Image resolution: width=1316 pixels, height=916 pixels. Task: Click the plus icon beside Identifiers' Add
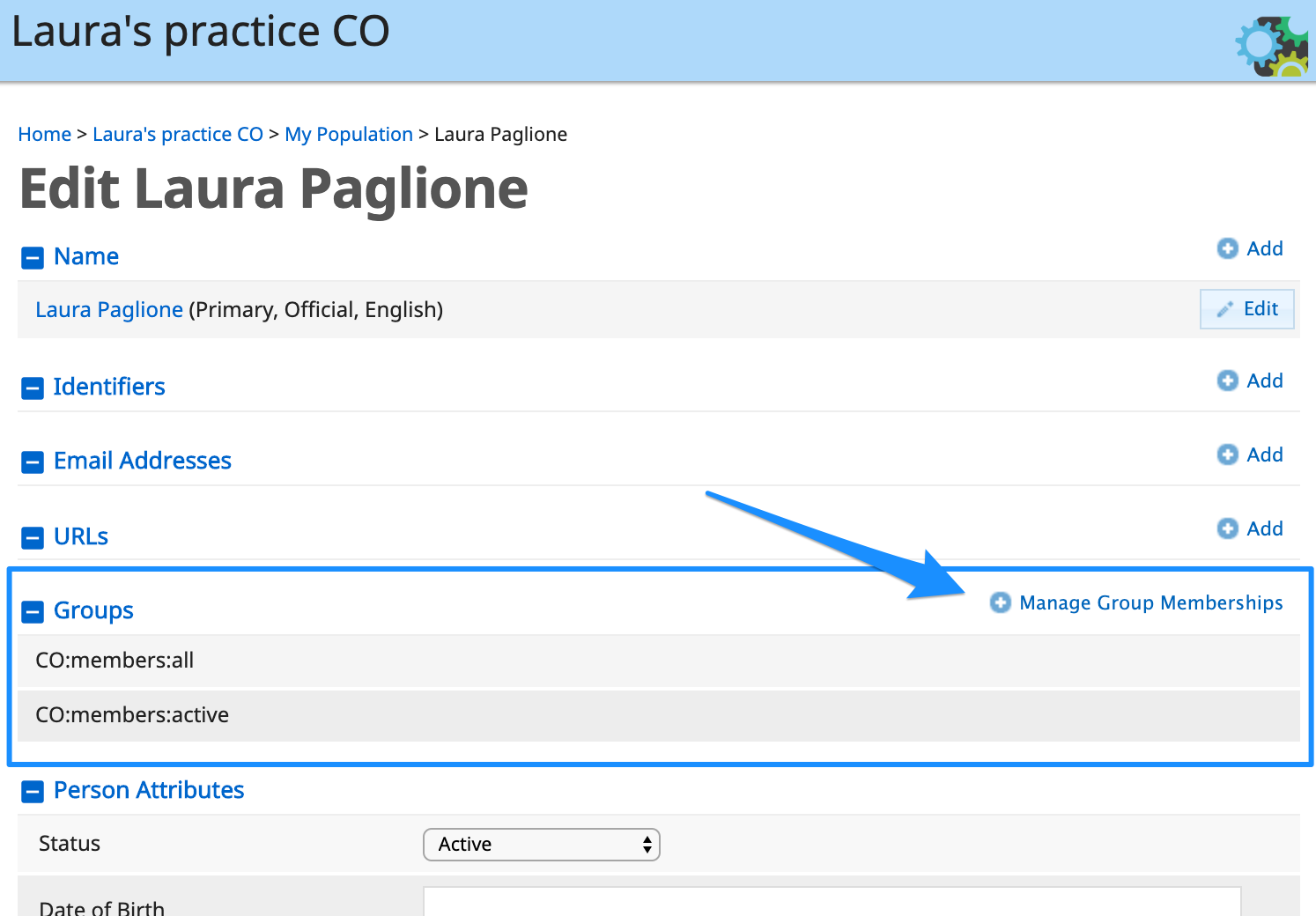tap(1228, 380)
